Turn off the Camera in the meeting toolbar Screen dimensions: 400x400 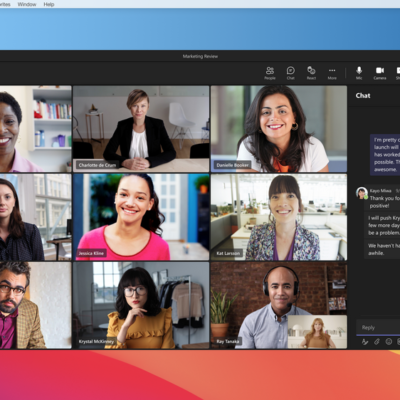click(380, 73)
